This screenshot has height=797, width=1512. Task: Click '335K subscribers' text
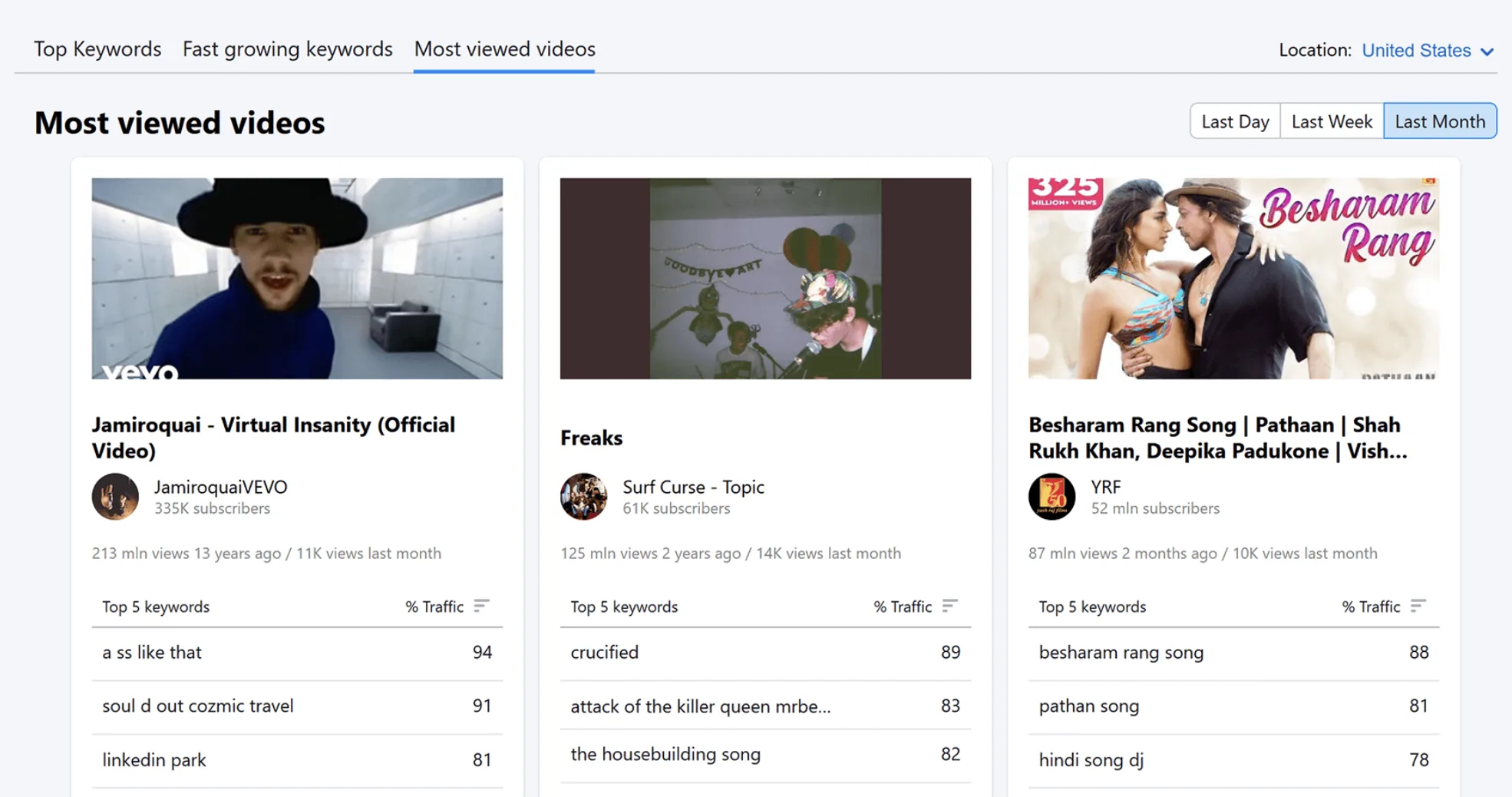coord(212,508)
